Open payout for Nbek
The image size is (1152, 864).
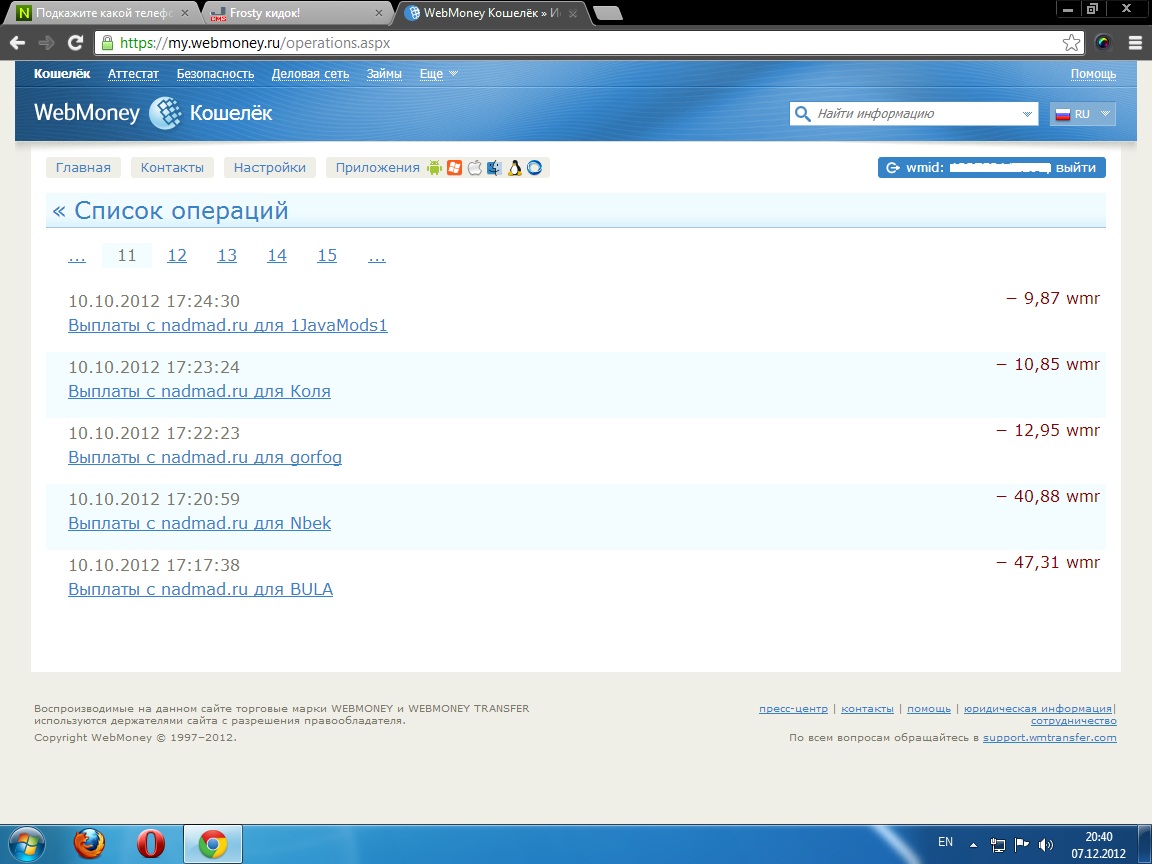pyautogui.click(x=200, y=523)
